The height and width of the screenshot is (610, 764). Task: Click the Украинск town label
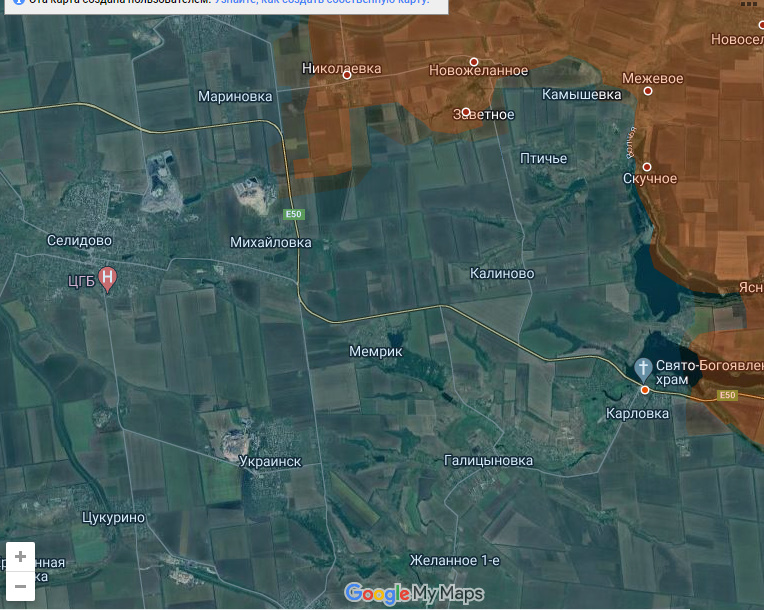[x=270, y=462]
